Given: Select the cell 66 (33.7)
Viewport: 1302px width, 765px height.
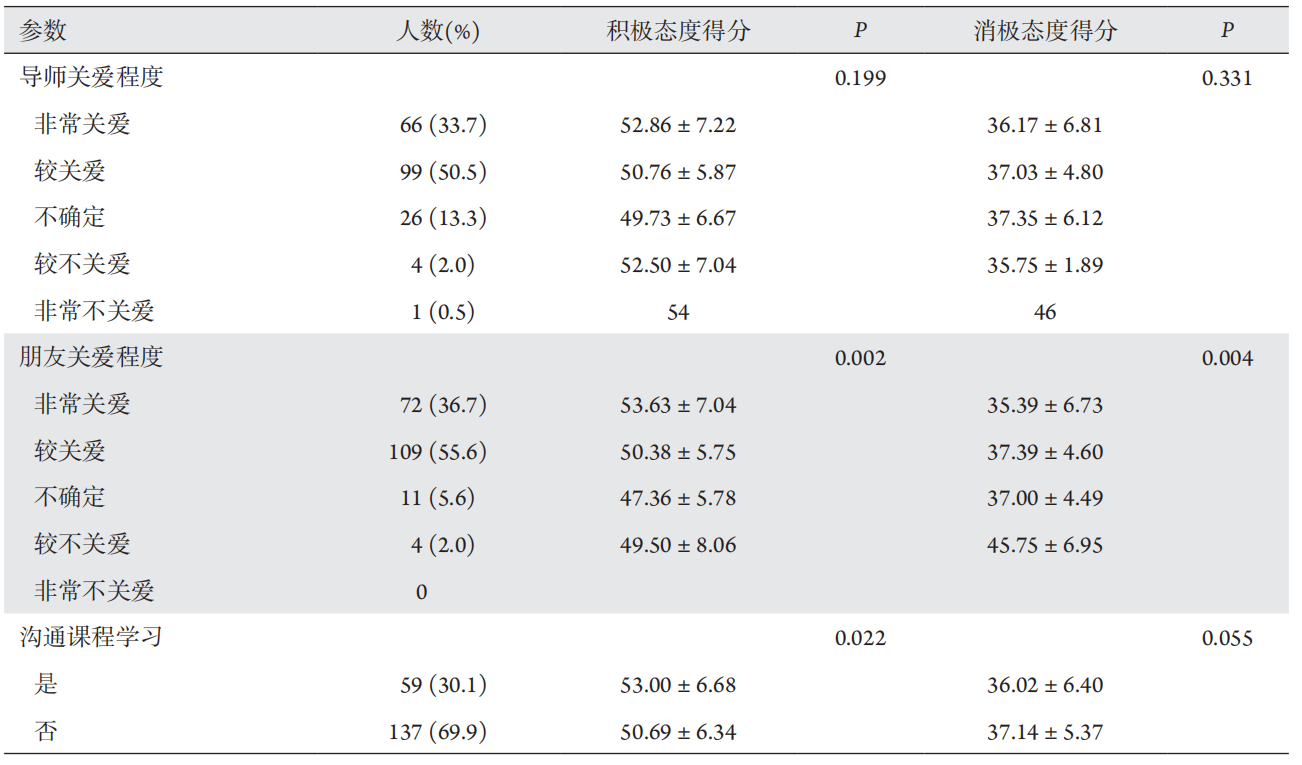Looking at the screenshot, I should pyautogui.click(x=443, y=125).
